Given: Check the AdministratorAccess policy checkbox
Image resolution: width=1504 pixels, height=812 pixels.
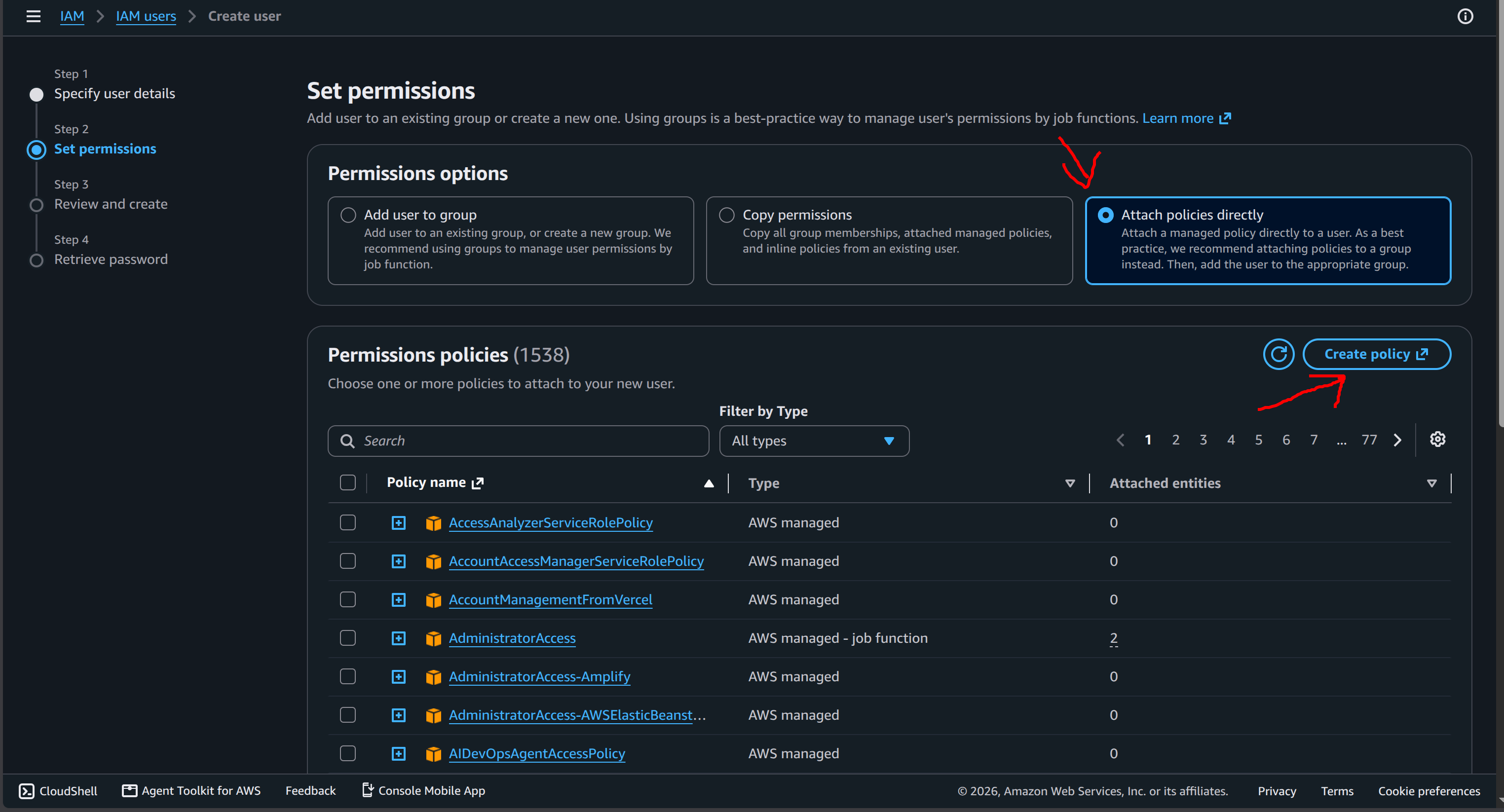Looking at the screenshot, I should point(348,638).
